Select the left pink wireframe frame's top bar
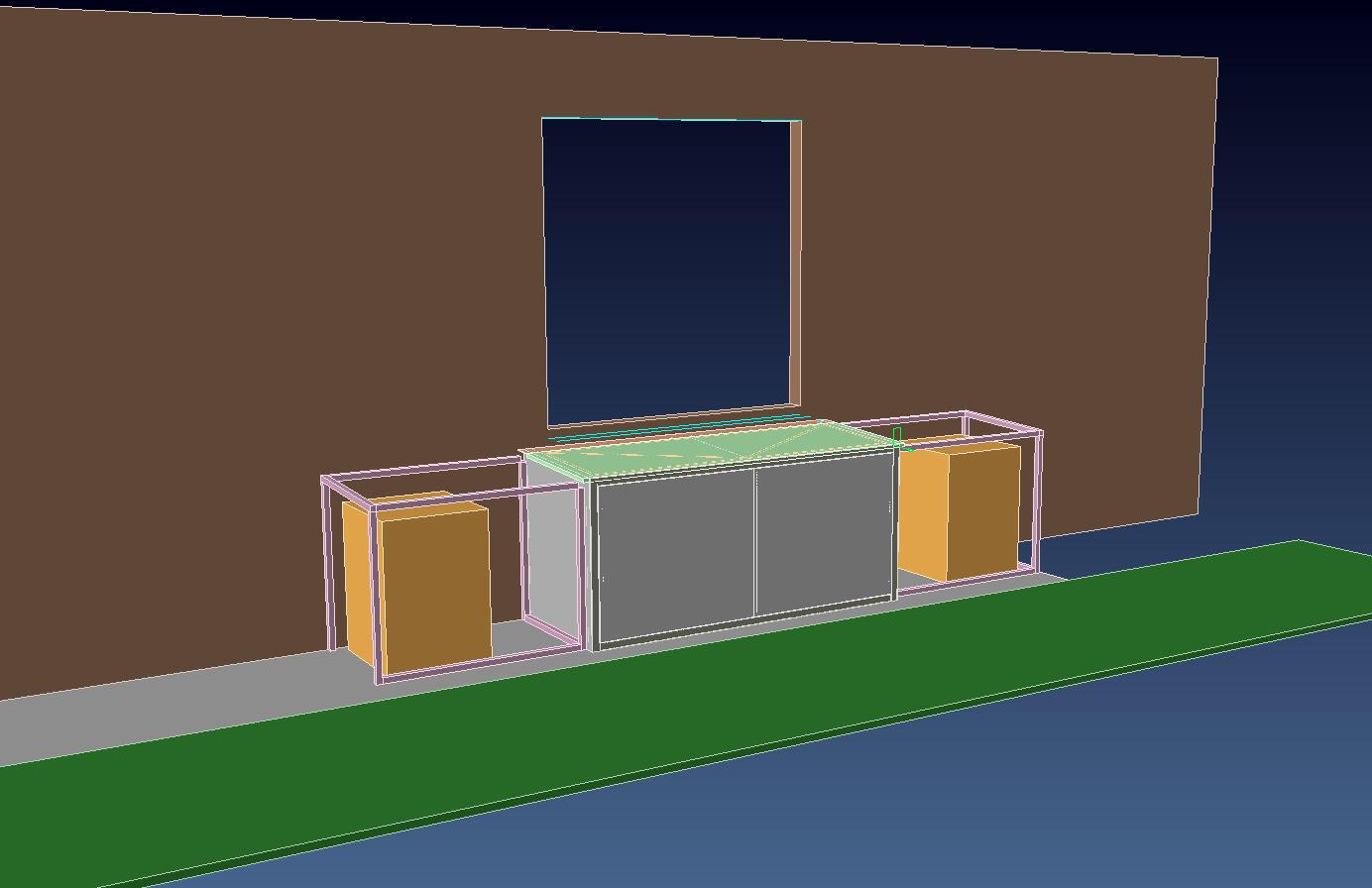Image resolution: width=1372 pixels, height=888 pixels. [426, 470]
